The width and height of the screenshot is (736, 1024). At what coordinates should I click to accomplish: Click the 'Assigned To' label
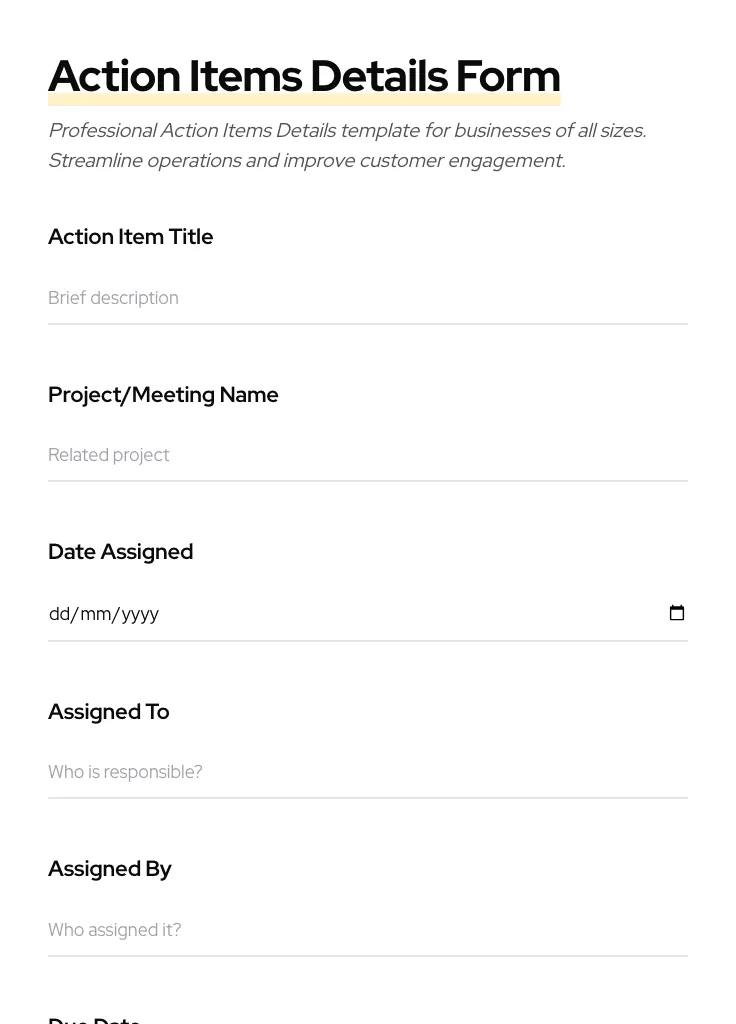click(108, 712)
